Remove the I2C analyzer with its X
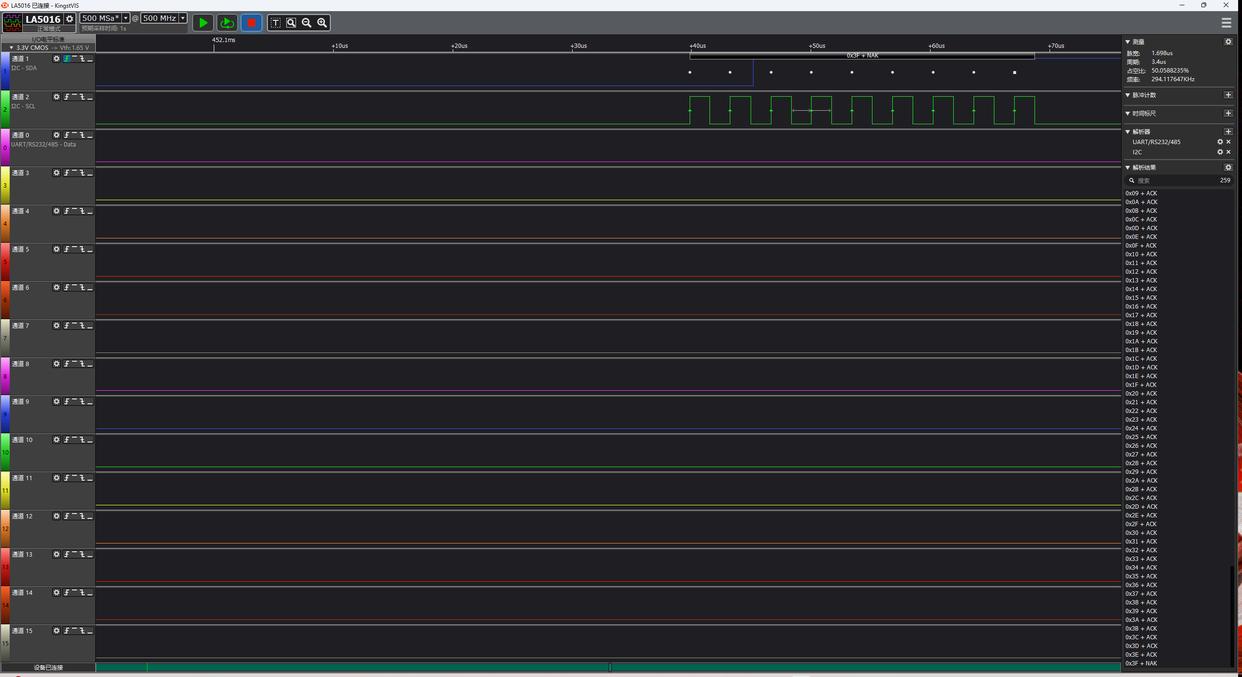This screenshot has height=677, width=1242. [1228, 152]
